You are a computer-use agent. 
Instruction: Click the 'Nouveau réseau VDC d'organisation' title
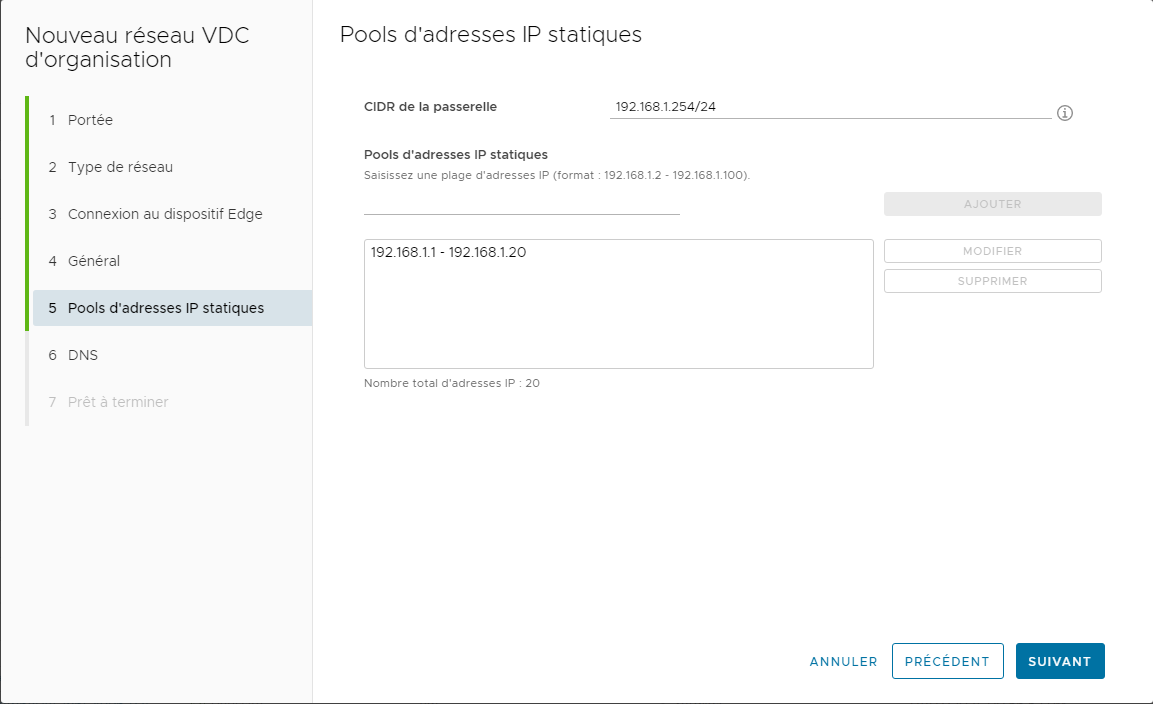tap(138, 47)
